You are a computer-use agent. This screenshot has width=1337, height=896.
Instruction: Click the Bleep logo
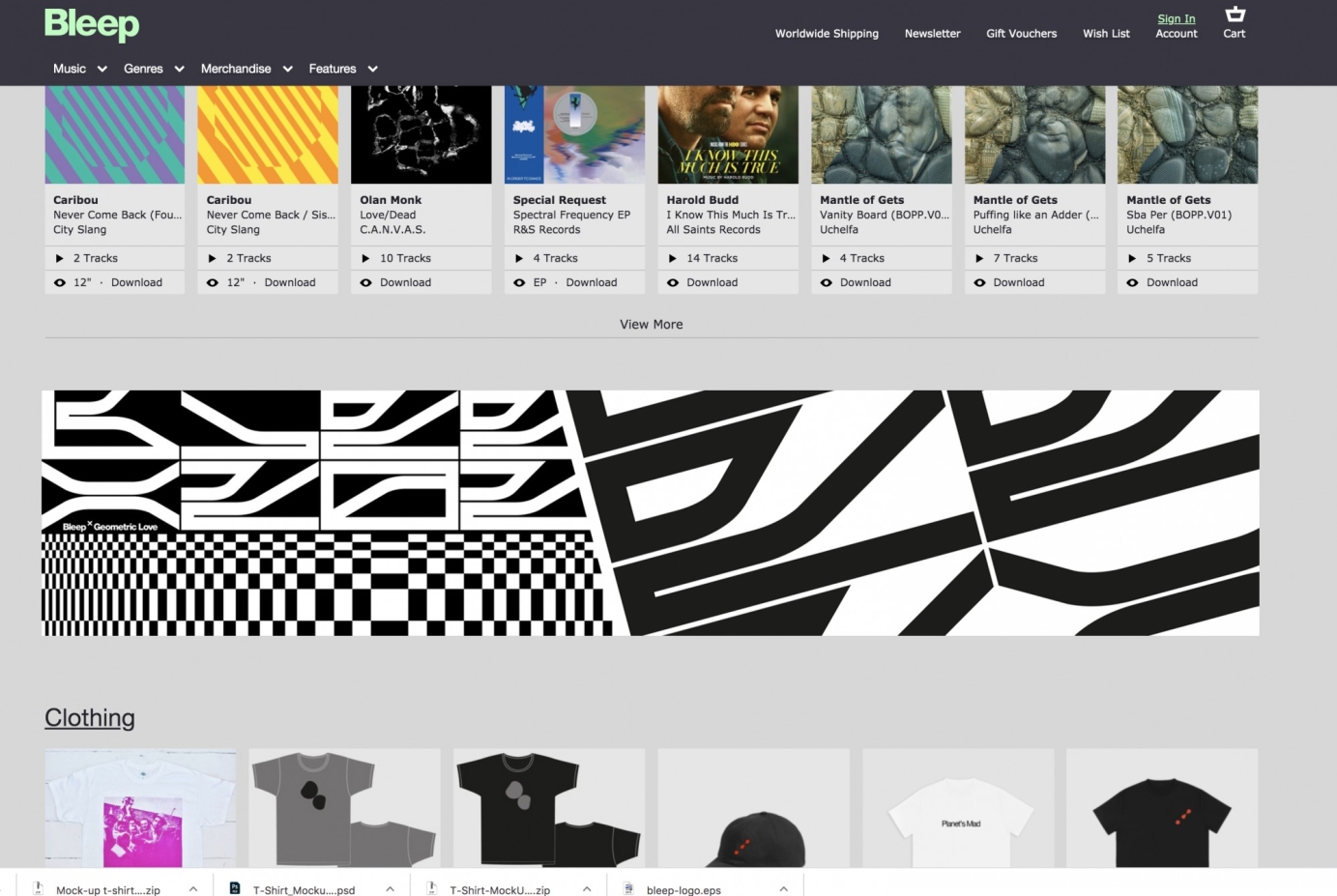pos(92,24)
